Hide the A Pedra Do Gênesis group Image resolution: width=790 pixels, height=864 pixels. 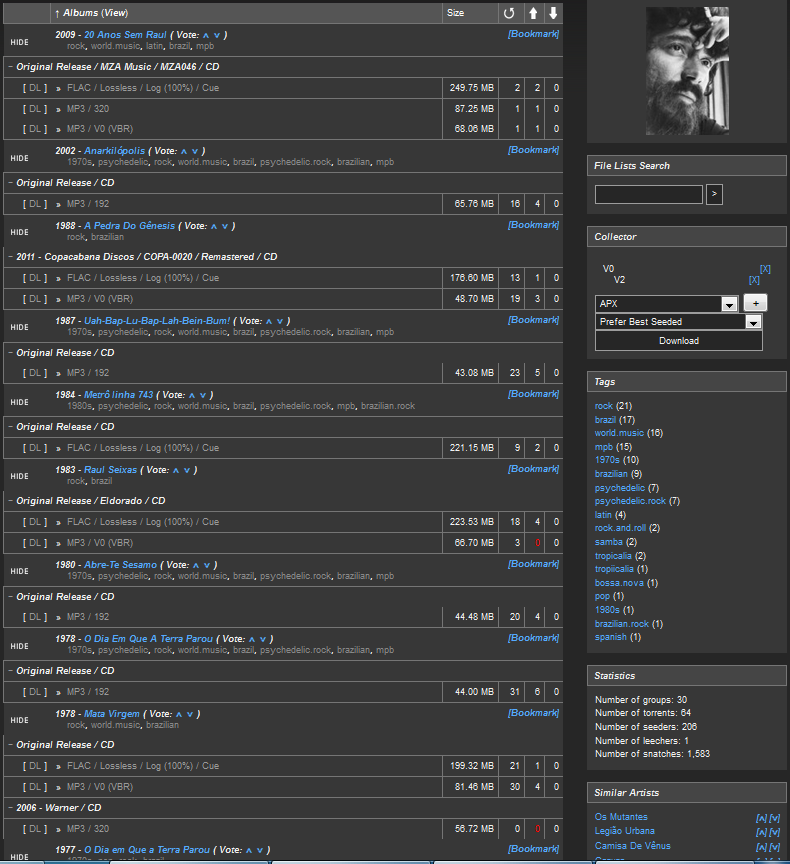[19, 233]
